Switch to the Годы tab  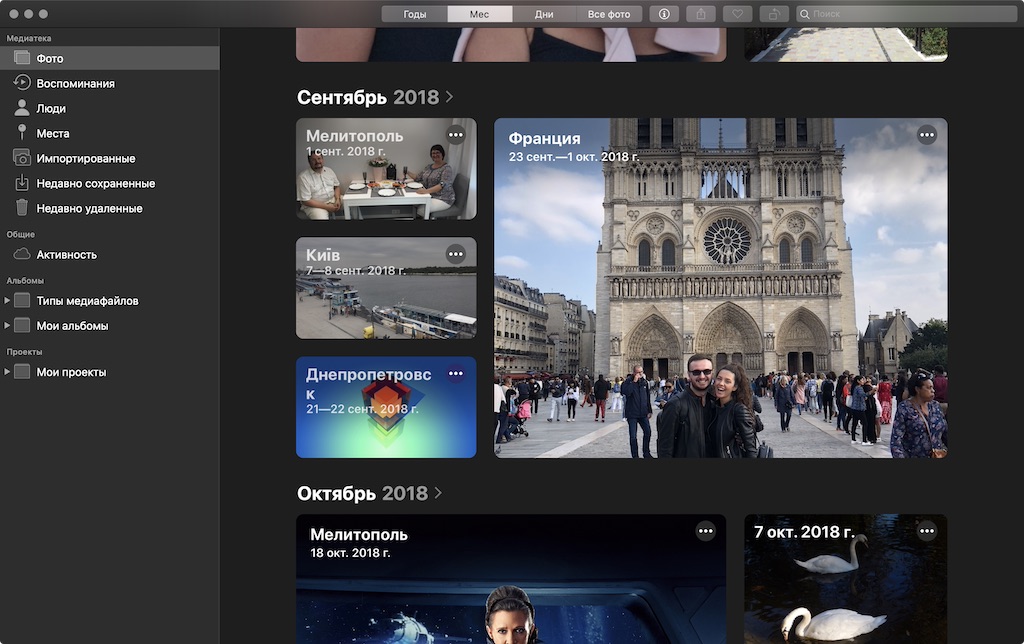click(415, 14)
